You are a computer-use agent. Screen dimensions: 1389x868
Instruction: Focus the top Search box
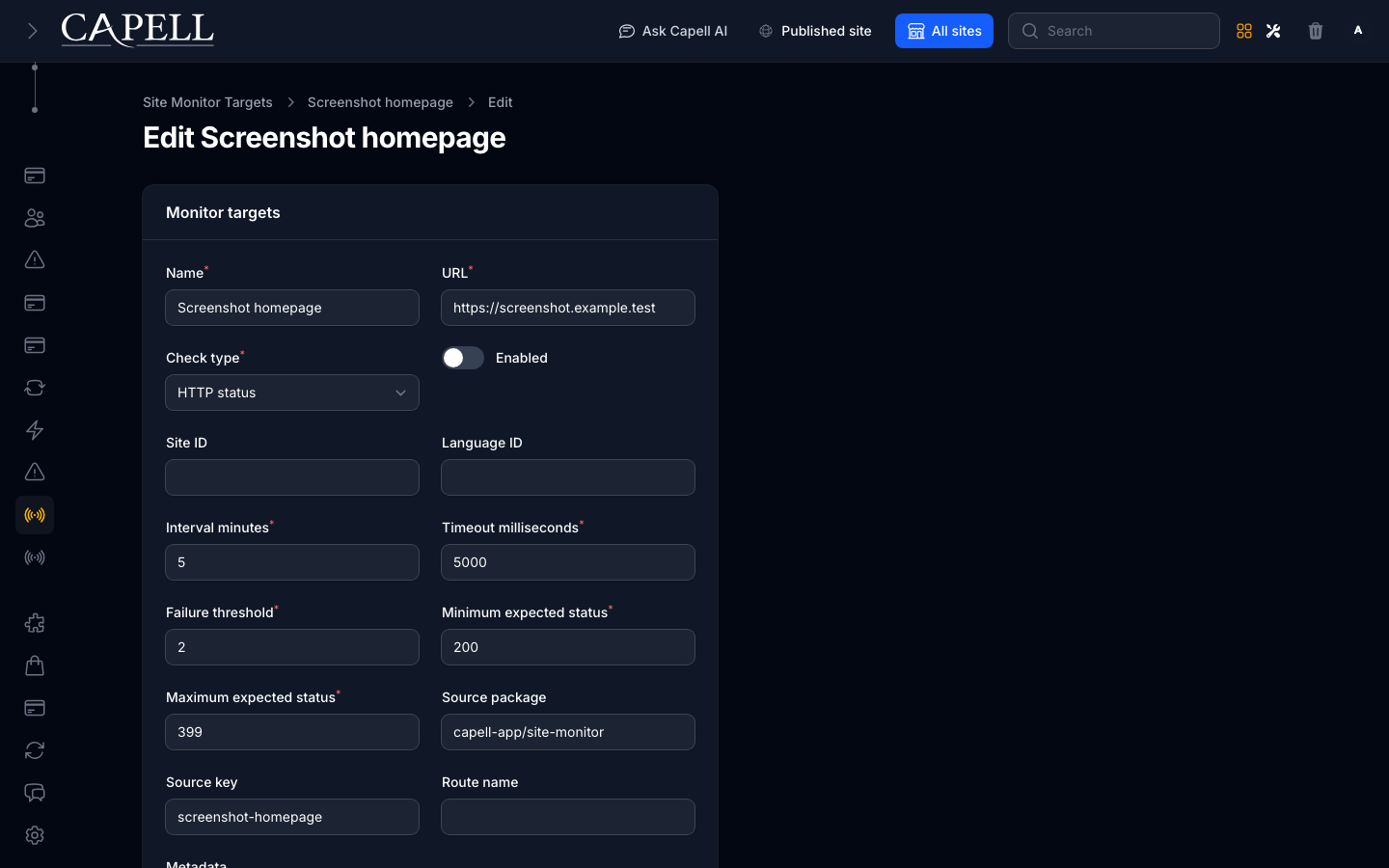click(1114, 31)
